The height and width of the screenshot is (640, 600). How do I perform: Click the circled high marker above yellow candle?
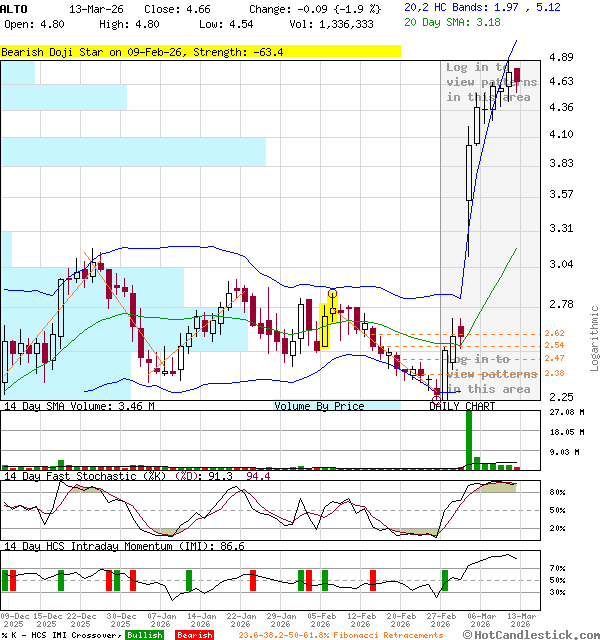pyautogui.click(x=332, y=293)
